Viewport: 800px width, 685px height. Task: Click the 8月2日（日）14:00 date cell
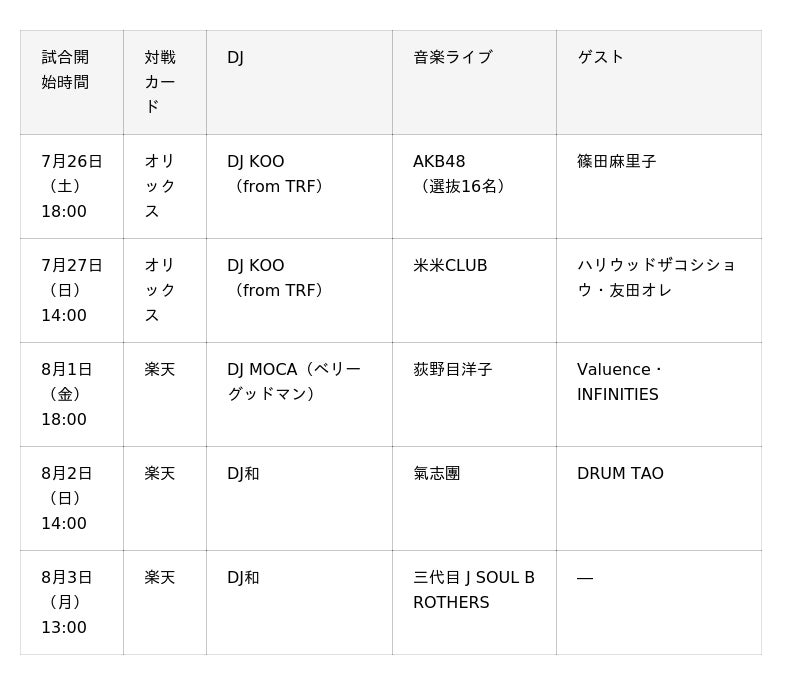(x=66, y=498)
